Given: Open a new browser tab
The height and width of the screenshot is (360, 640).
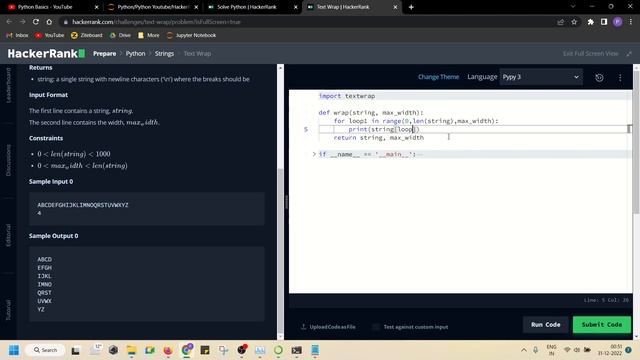Looking at the screenshot, I should [411, 7].
